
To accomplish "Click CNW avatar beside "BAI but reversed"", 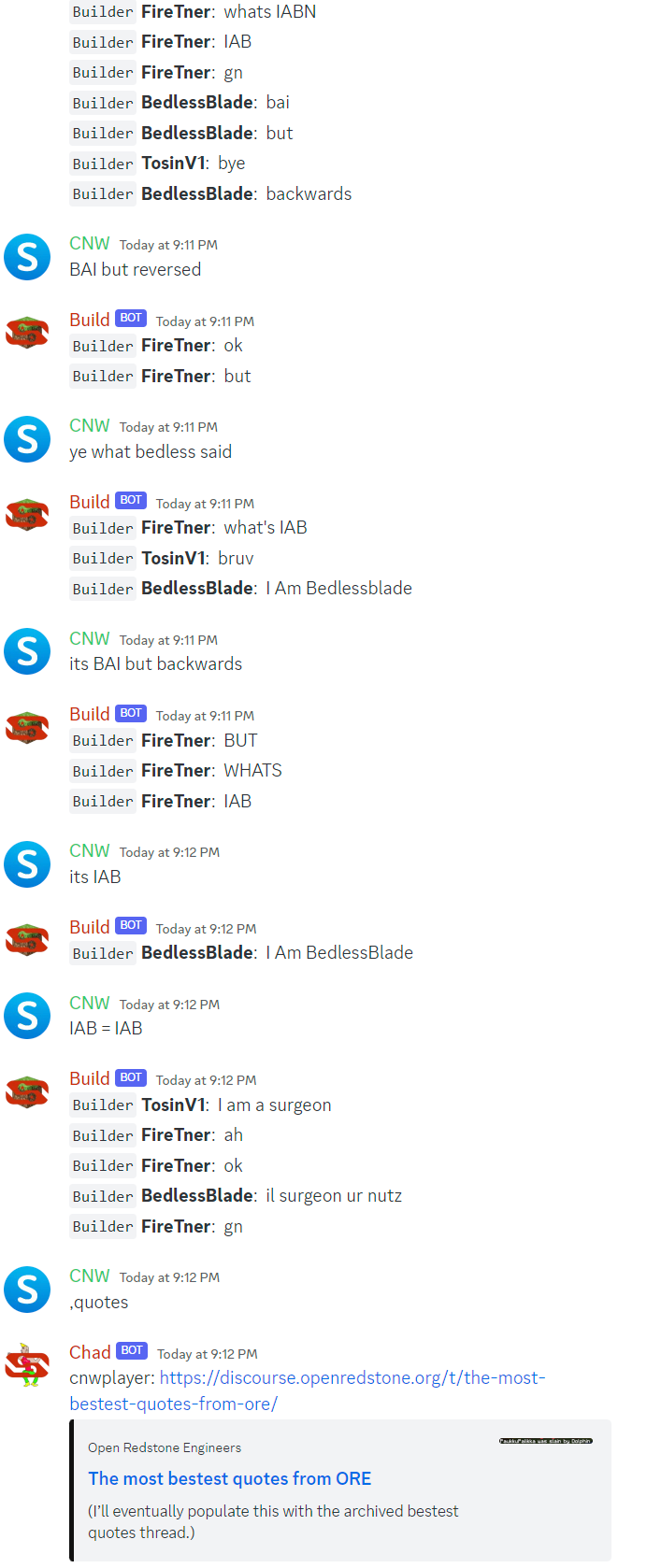I will point(27,257).
